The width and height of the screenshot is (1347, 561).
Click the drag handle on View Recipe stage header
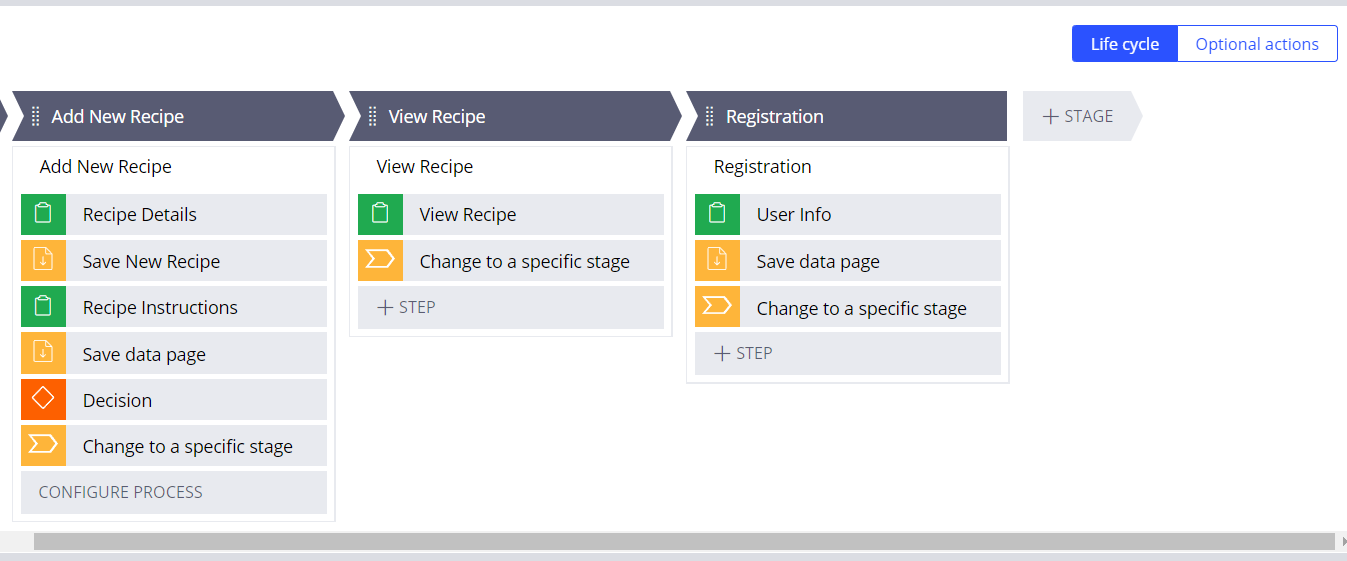(x=373, y=116)
